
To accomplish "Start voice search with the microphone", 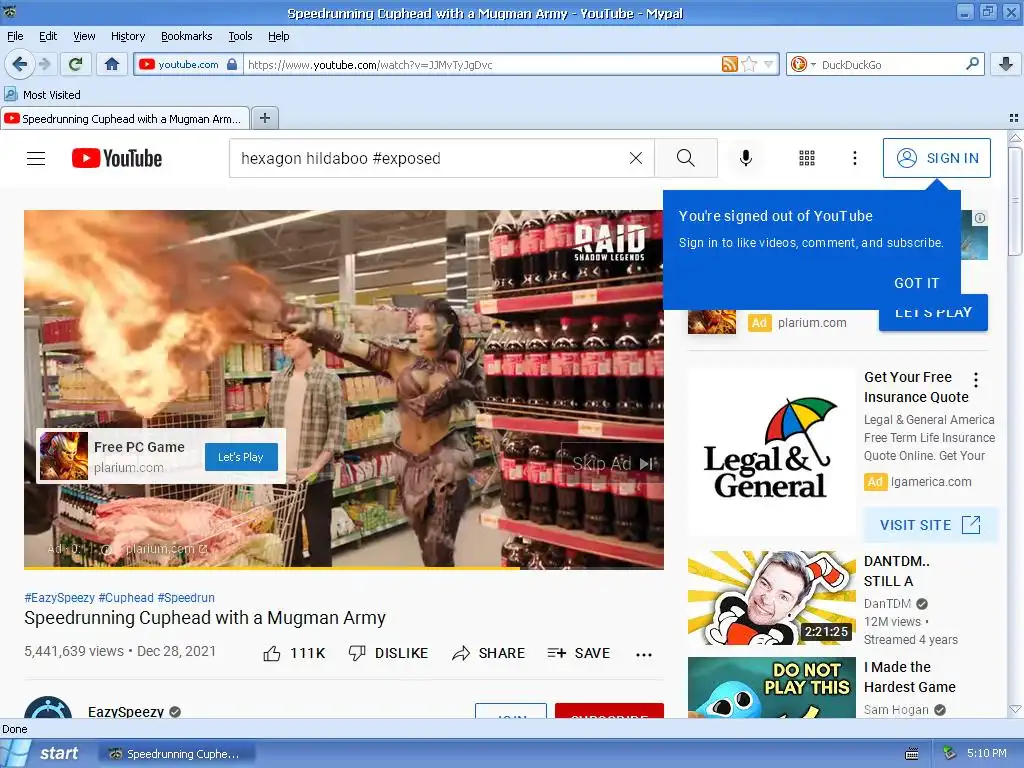I will pos(746,158).
